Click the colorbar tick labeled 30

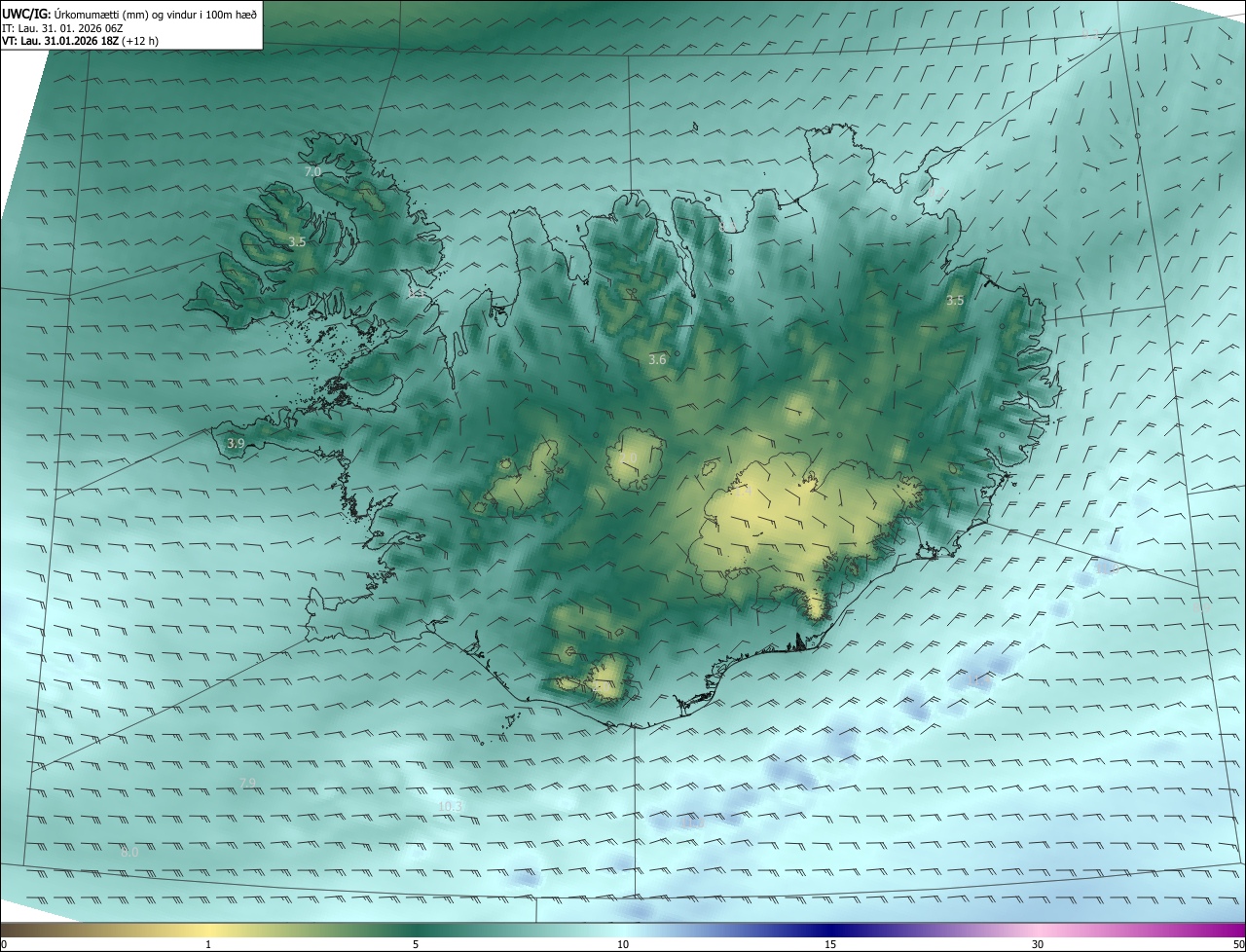[x=1038, y=944]
